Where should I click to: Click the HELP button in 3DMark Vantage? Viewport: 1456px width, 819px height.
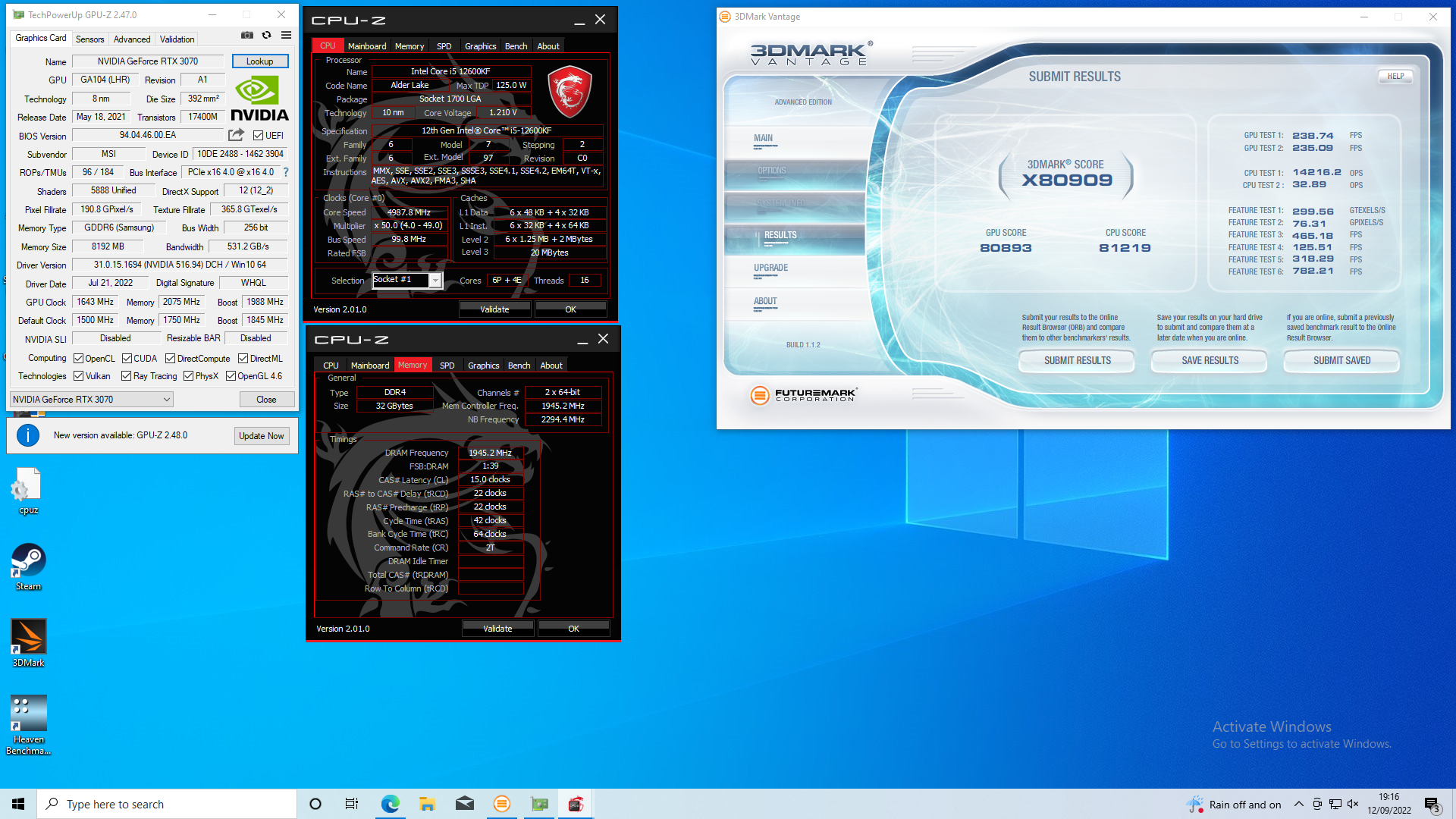coord(1395,76)
